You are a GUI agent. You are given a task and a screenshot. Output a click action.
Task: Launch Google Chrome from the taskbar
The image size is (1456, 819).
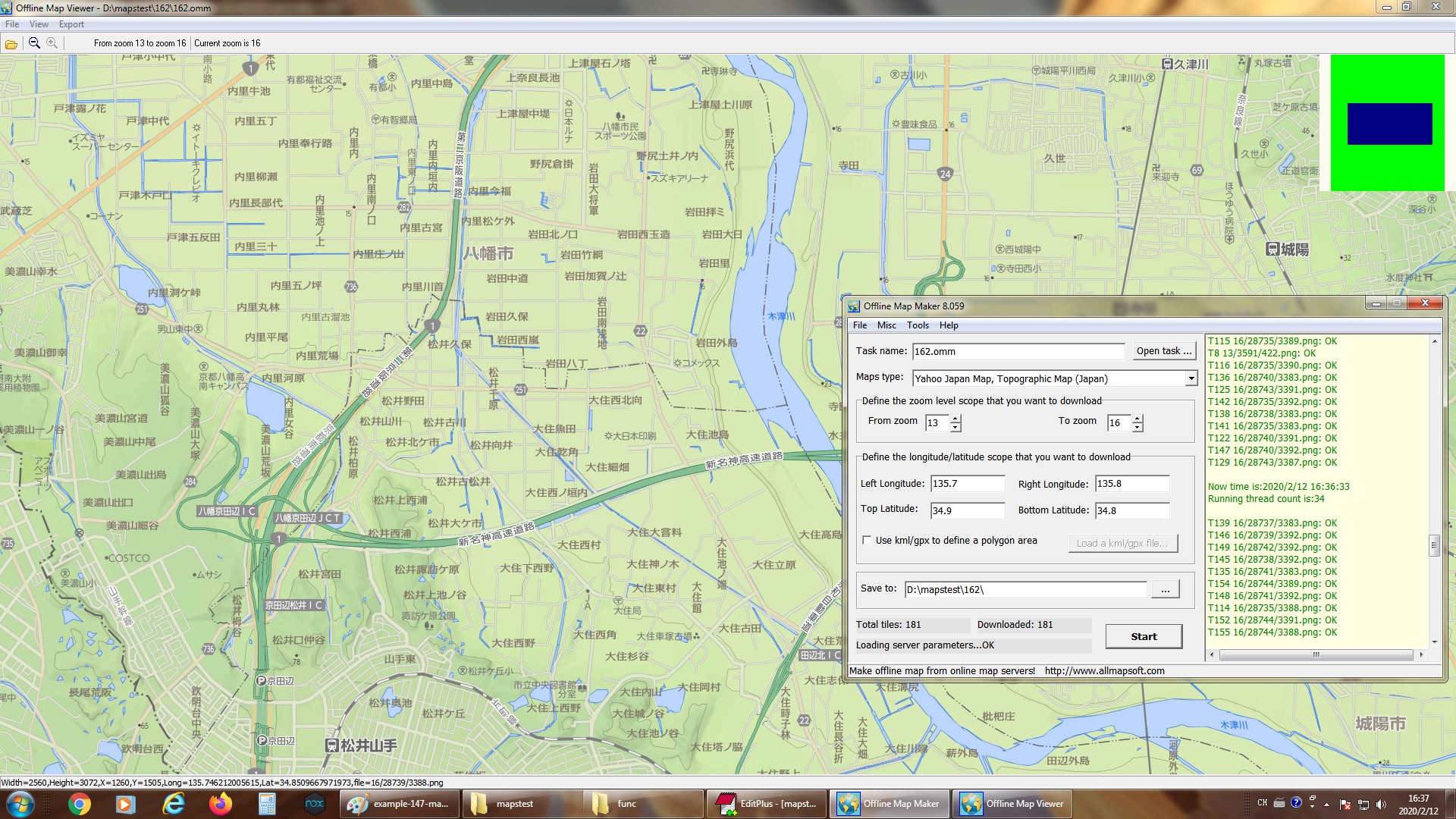[x=79, y=804]
